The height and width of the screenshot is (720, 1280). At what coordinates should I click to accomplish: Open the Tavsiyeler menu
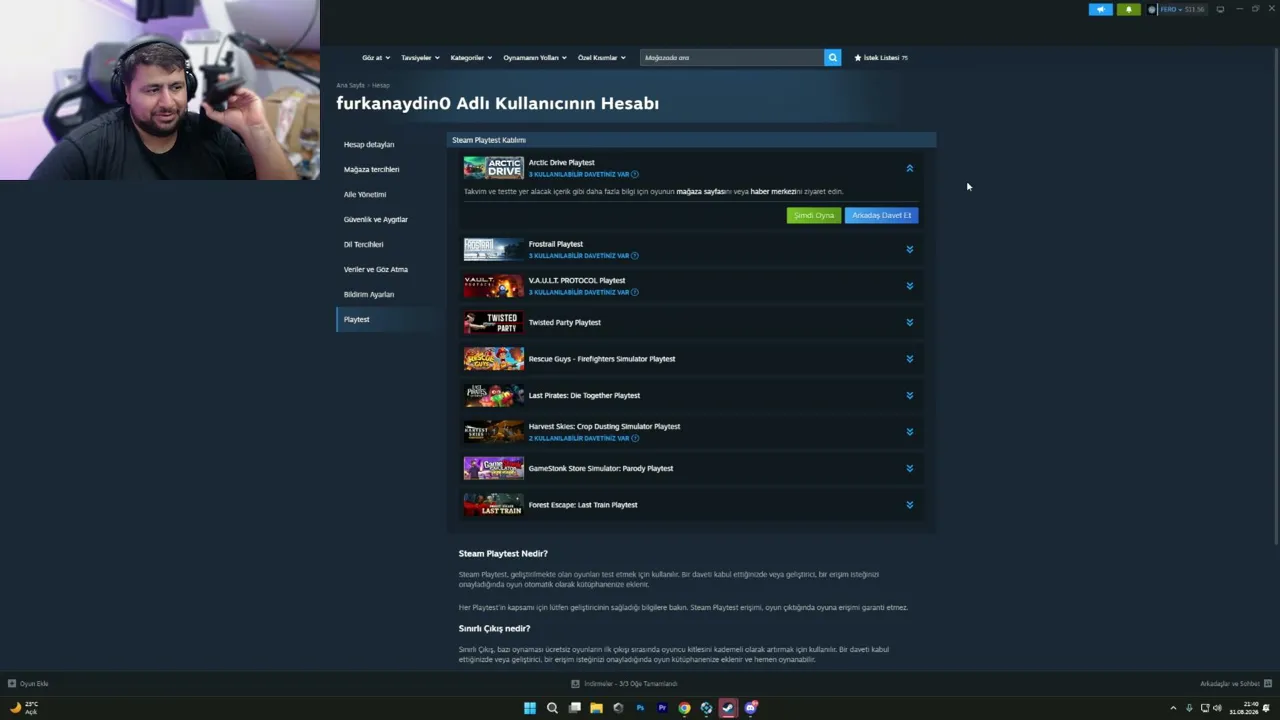point(420,58)
